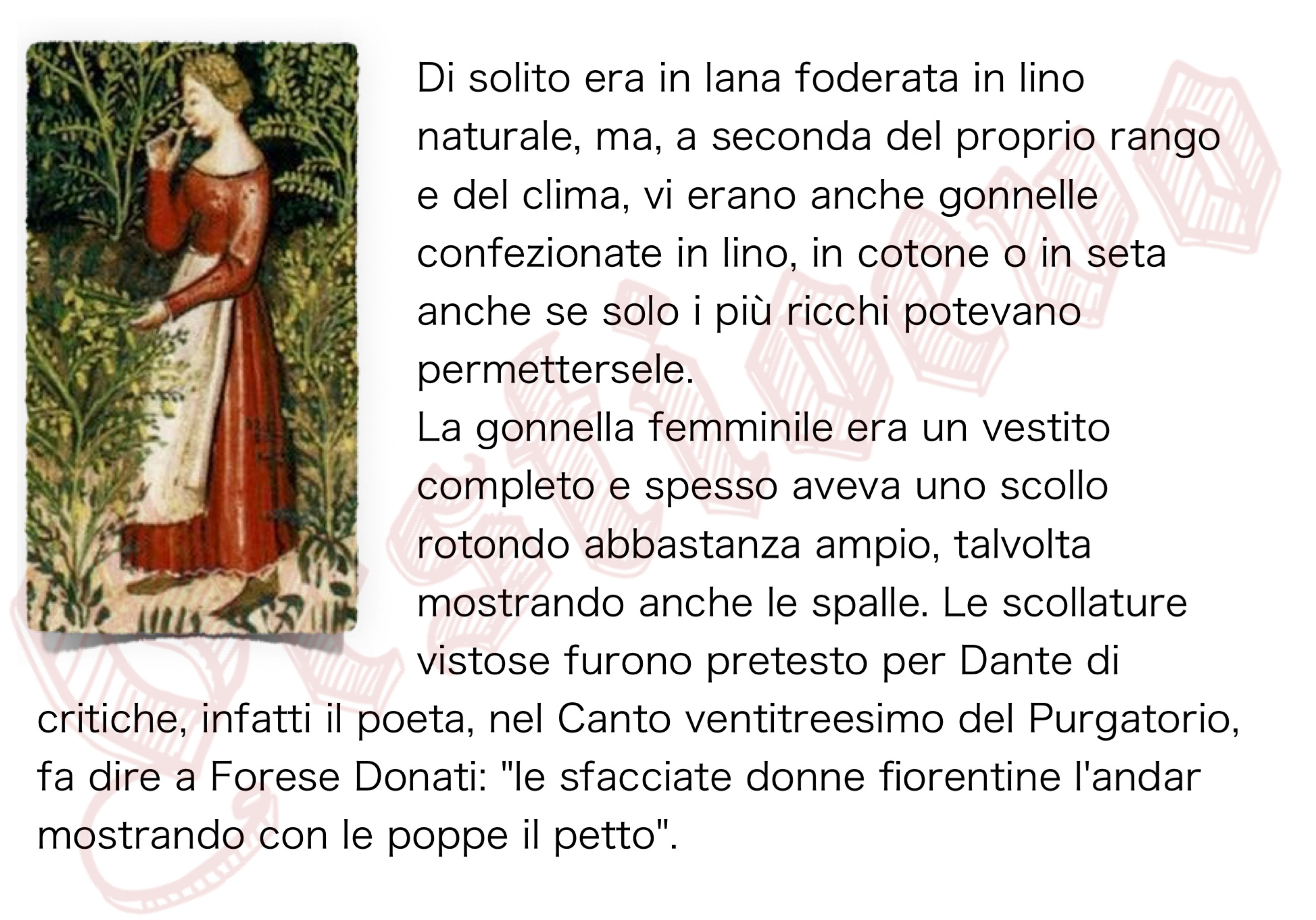Image resolution: width=1316 pixels, height=920 pixels.
Task: Click the word "abbastanza"
Action: click(692, 545)
